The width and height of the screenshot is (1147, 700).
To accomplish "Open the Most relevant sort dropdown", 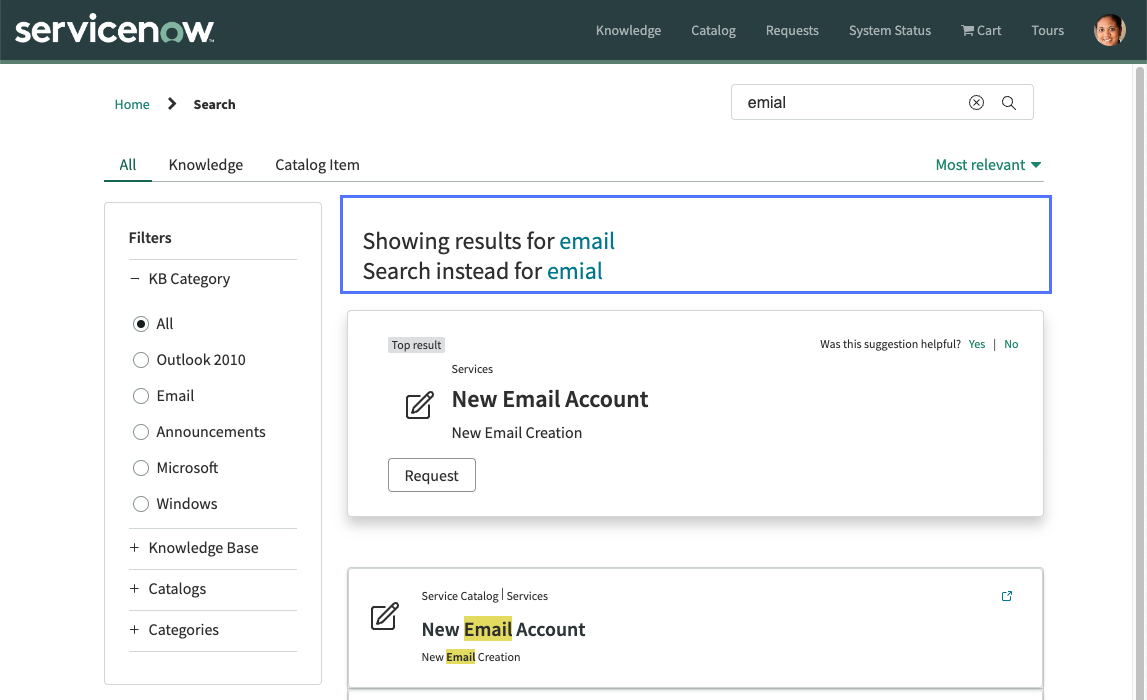I will pos(988,165).
